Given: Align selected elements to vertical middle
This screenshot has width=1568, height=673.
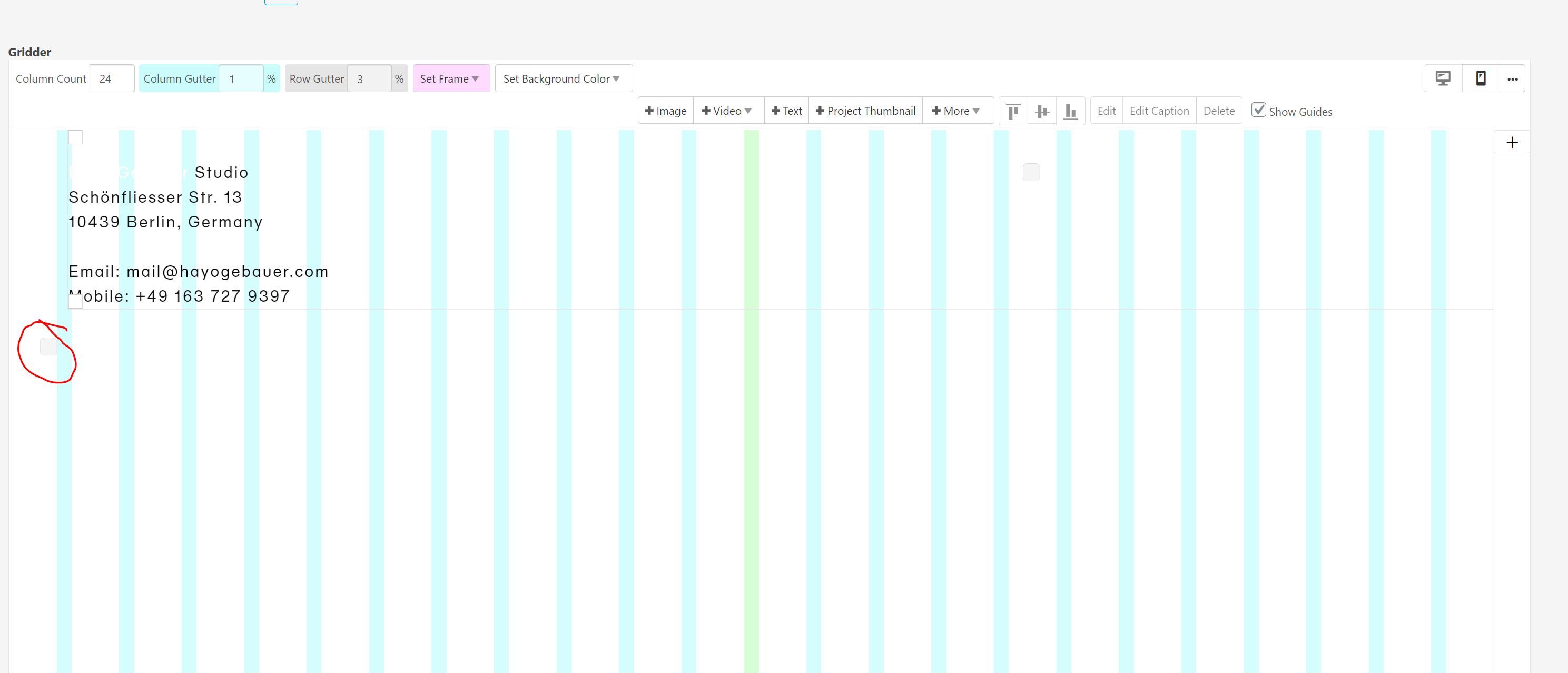Looking at the screenshot, I should coord(1042,111).
